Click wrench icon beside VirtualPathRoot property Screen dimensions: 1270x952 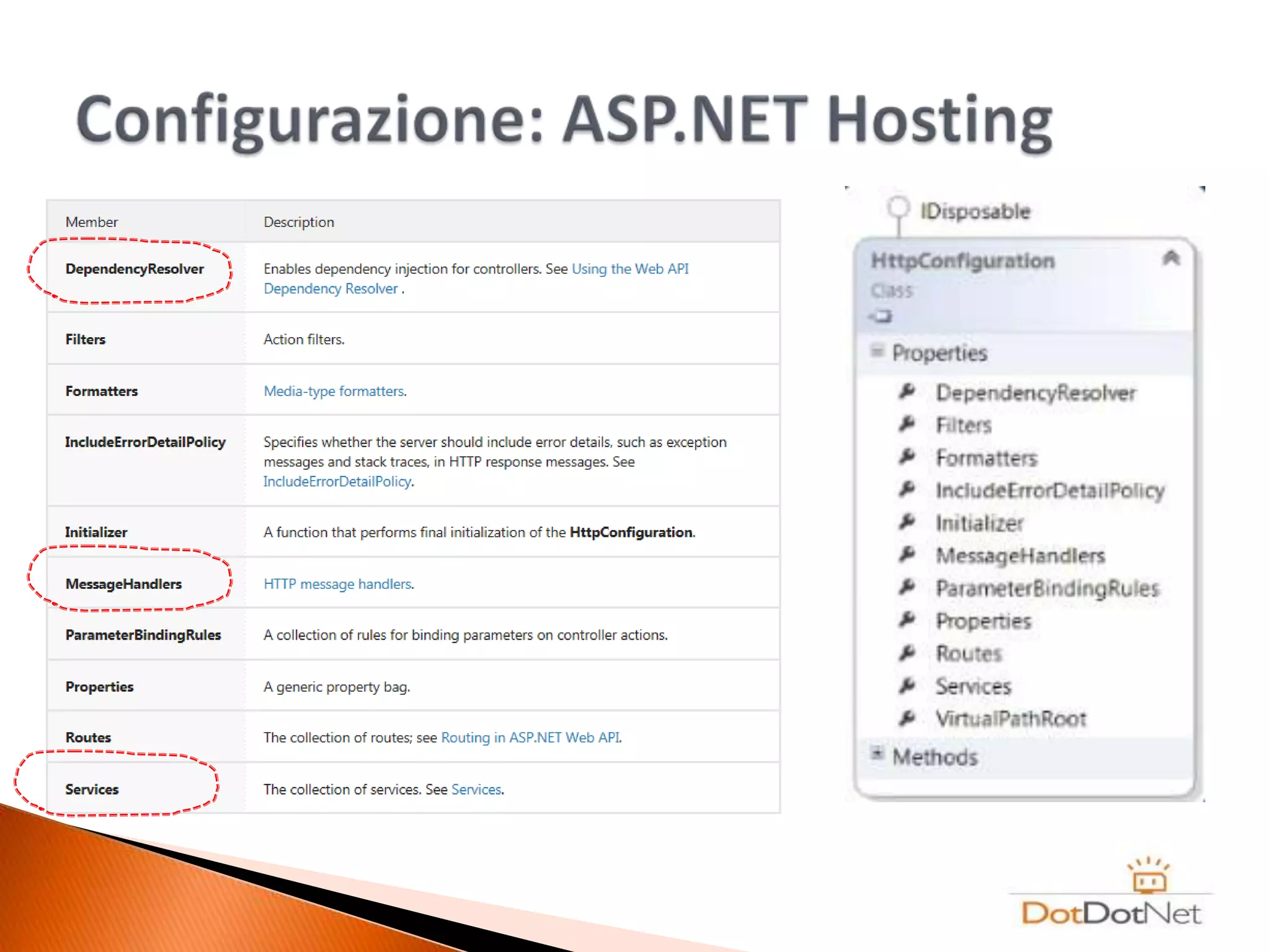click(907, 718)
